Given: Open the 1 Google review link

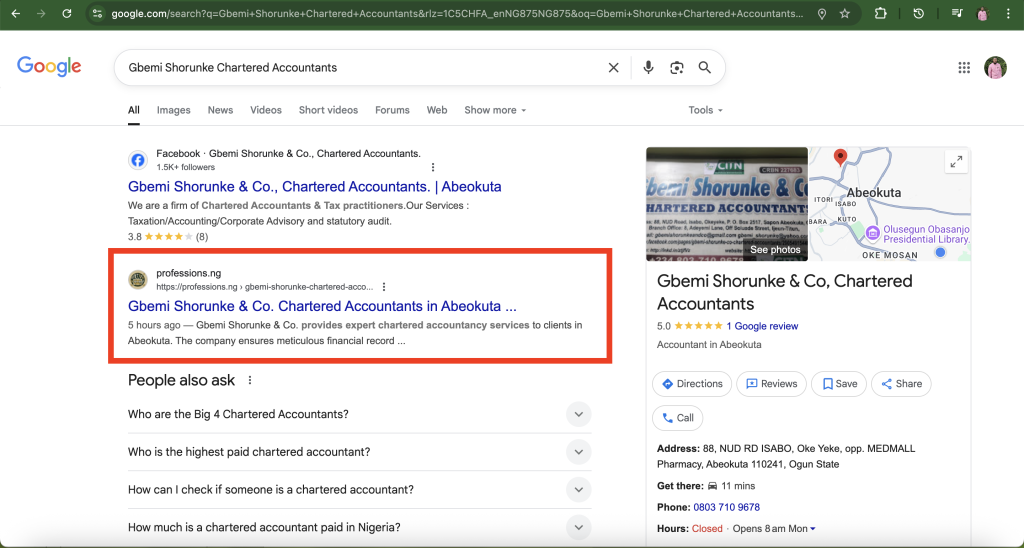Looking at the screenshot, I should coord(762,326).
